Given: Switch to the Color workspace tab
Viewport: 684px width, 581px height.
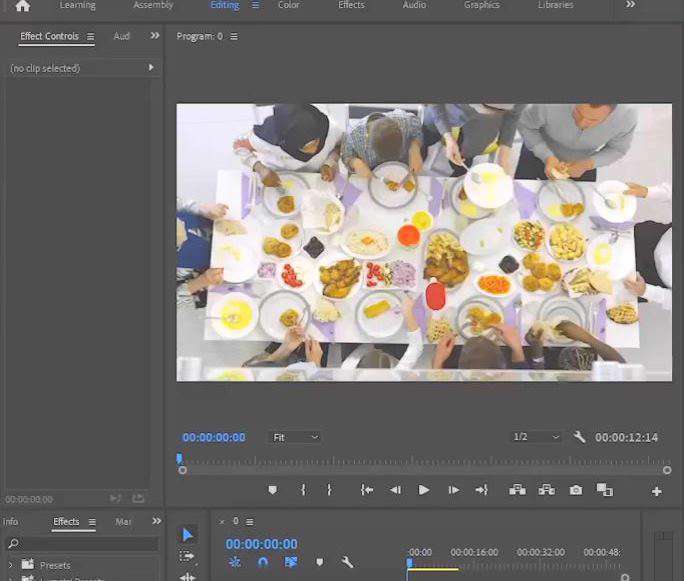Looking at the screenshot, I should 288,6.
